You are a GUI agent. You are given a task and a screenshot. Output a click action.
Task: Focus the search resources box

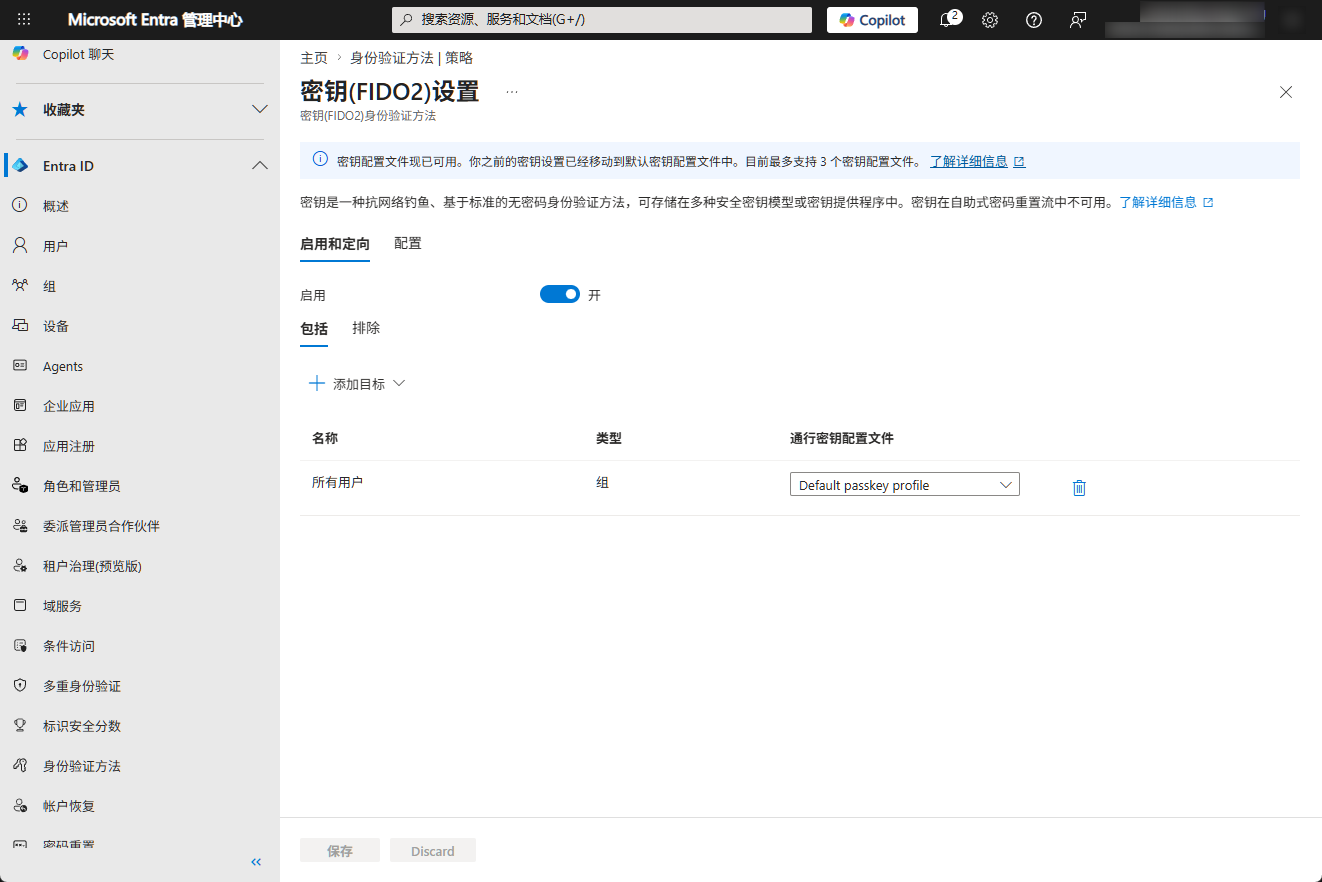coord(601,20)
